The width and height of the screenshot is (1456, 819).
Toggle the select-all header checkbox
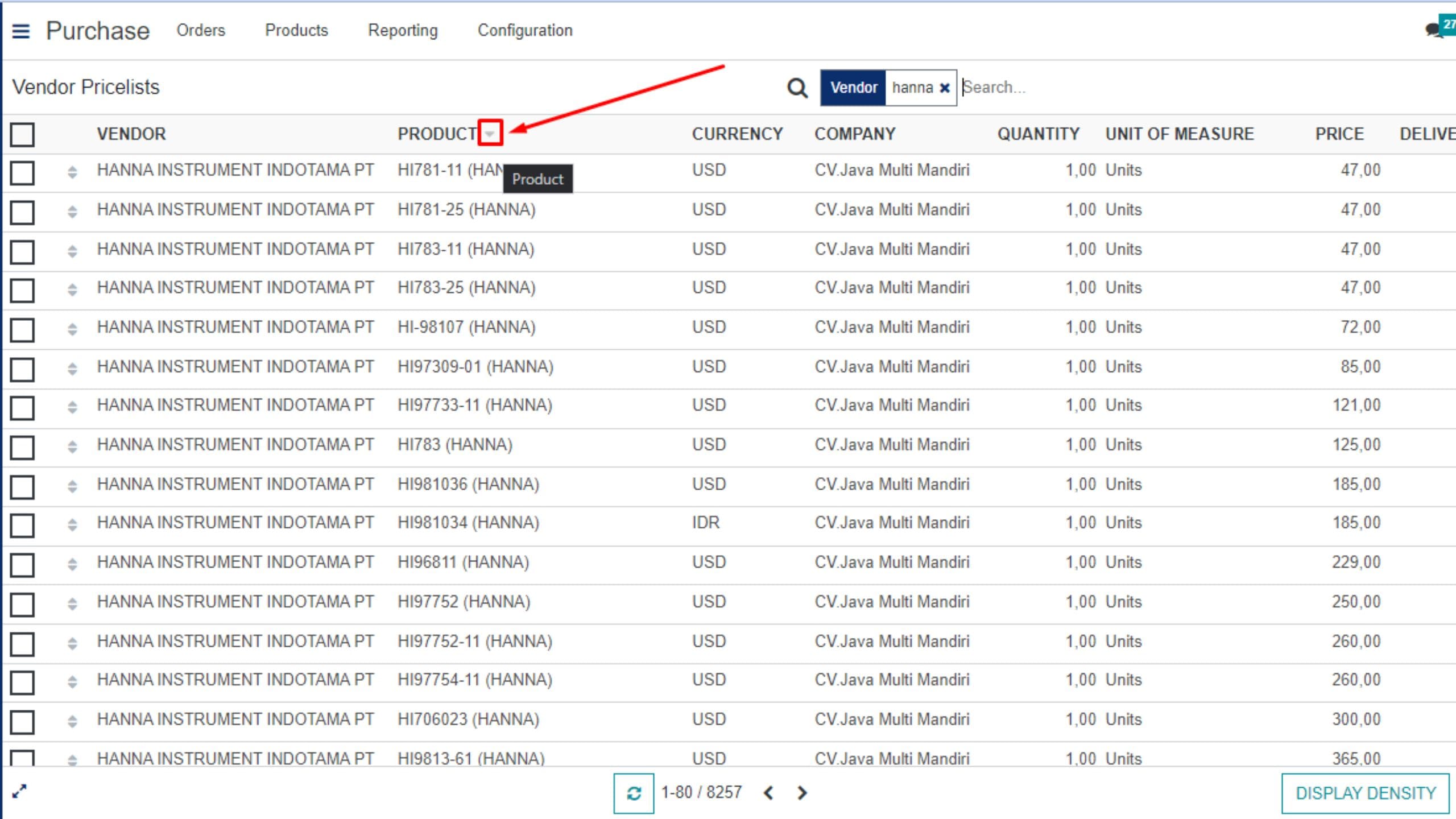tap(22, 135)
